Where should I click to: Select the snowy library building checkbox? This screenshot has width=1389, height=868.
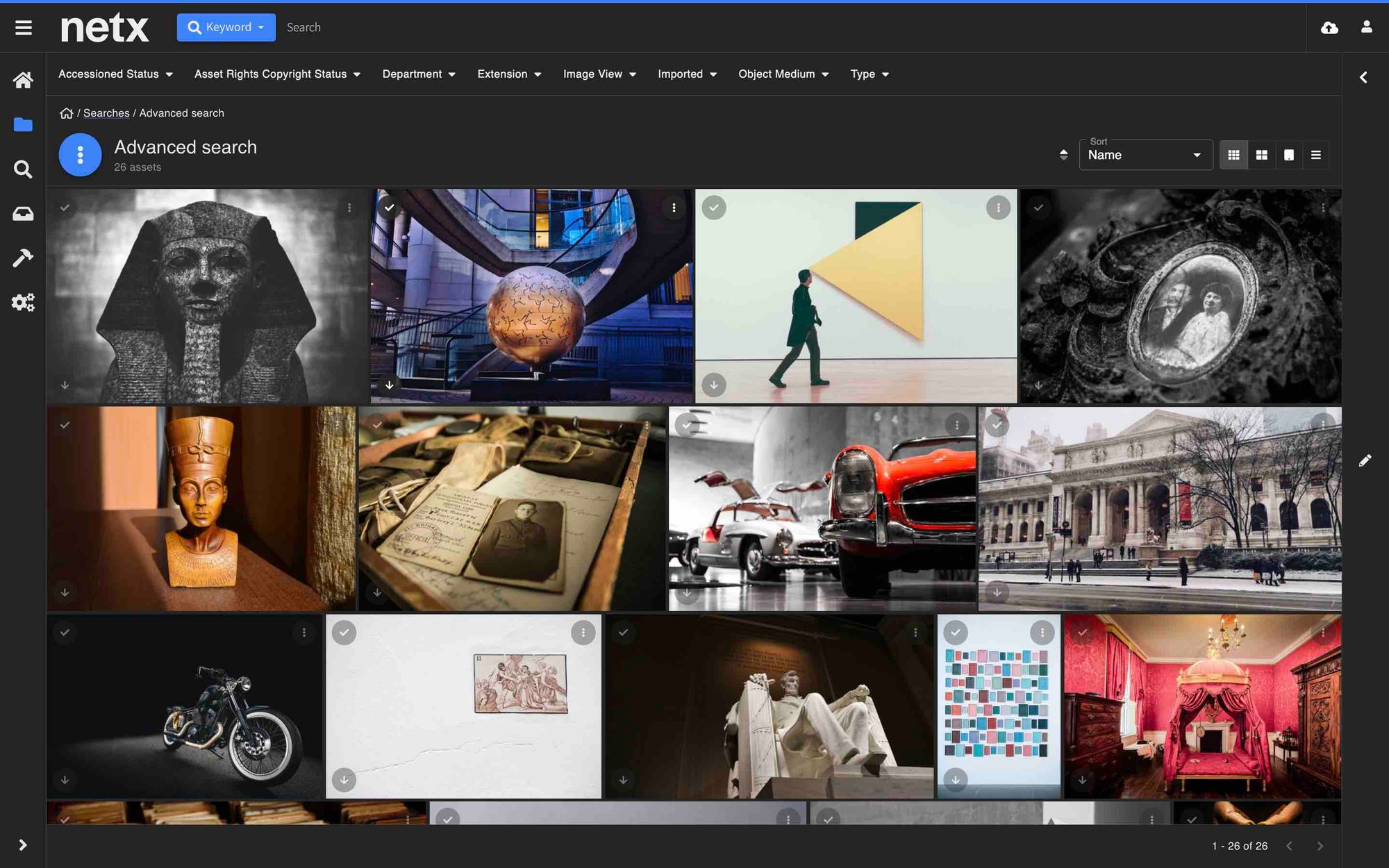click(997, 425)
